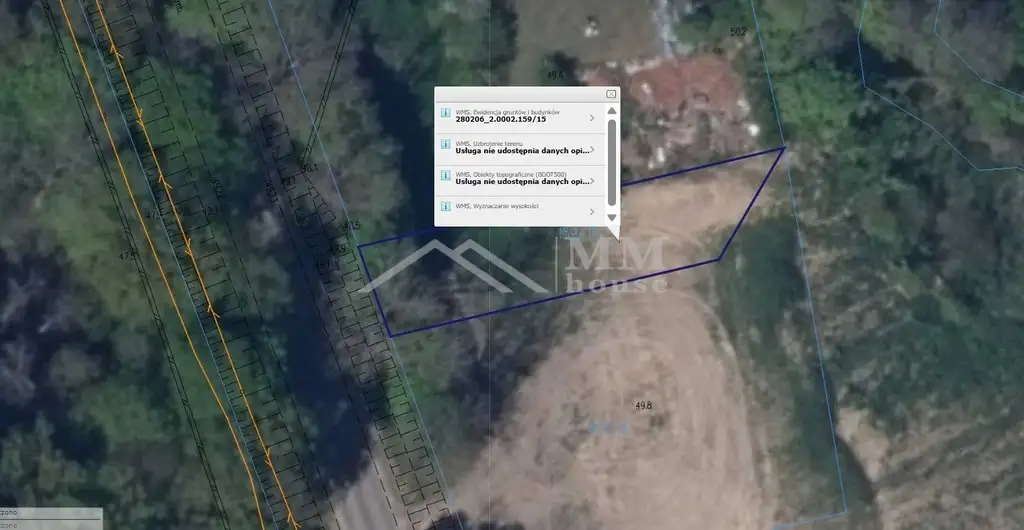Expand the Ewidencja gruntów i budynków chevron
The width and height of the screenshot is (1024, 530).
pyautogui.click(x=592, y=118)
